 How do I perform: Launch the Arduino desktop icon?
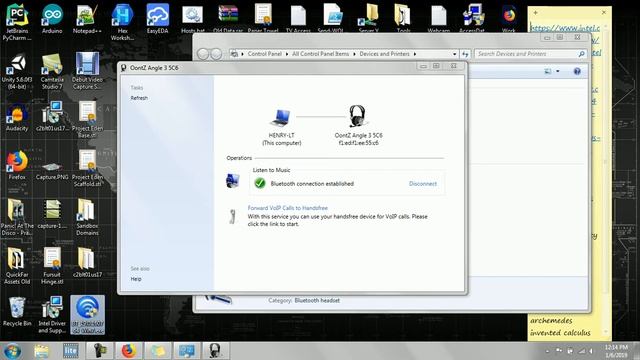[x=52, y=18]
